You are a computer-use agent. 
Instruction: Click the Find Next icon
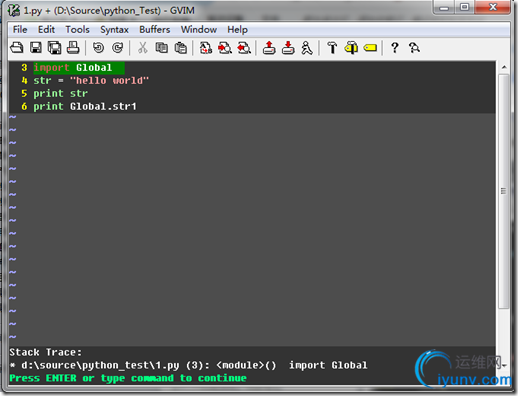[225, 48]
